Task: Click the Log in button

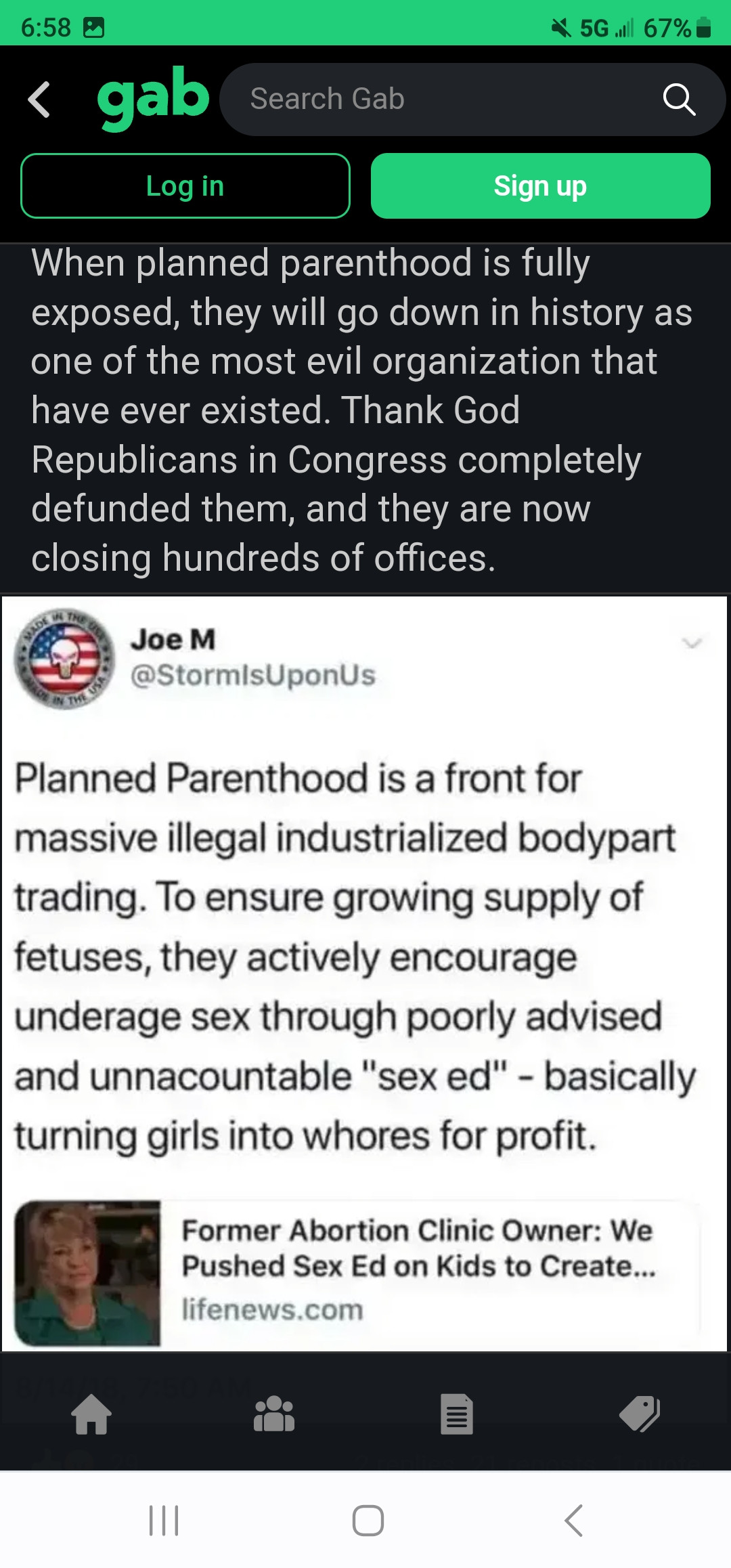Action: pyautogui.click(x=185, y=186)
